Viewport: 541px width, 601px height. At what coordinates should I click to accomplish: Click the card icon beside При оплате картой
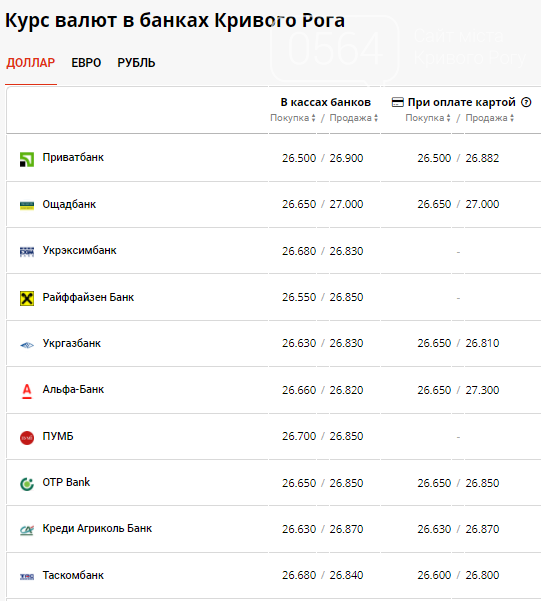click(398, 102)
